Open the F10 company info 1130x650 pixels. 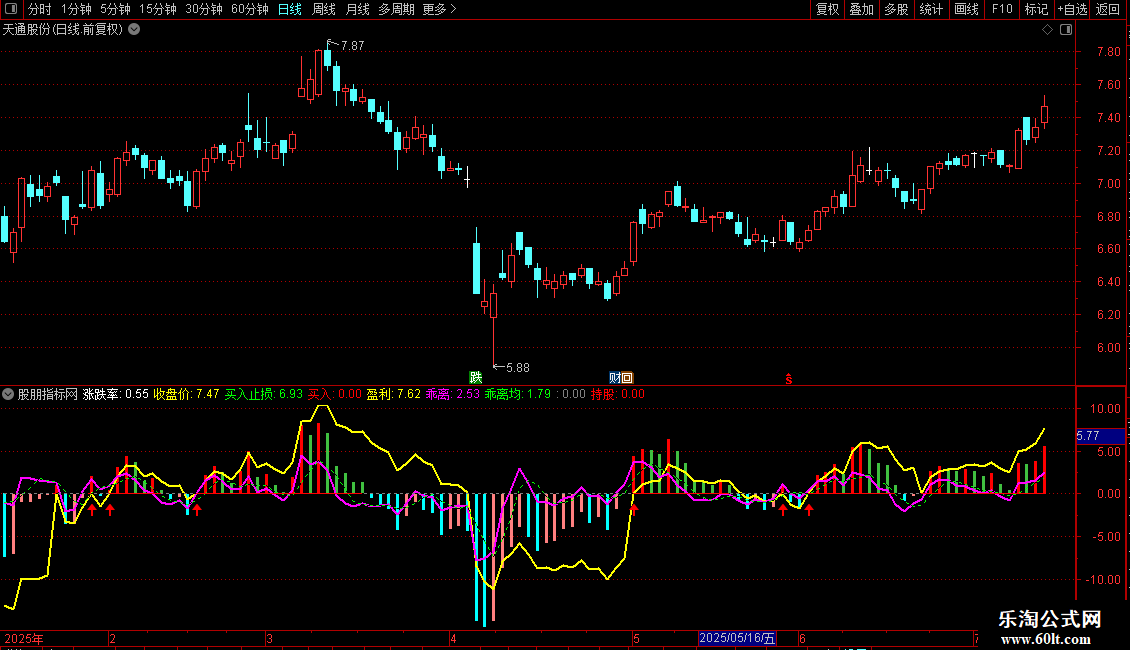pyautogui.click(x=1002, y=9)
